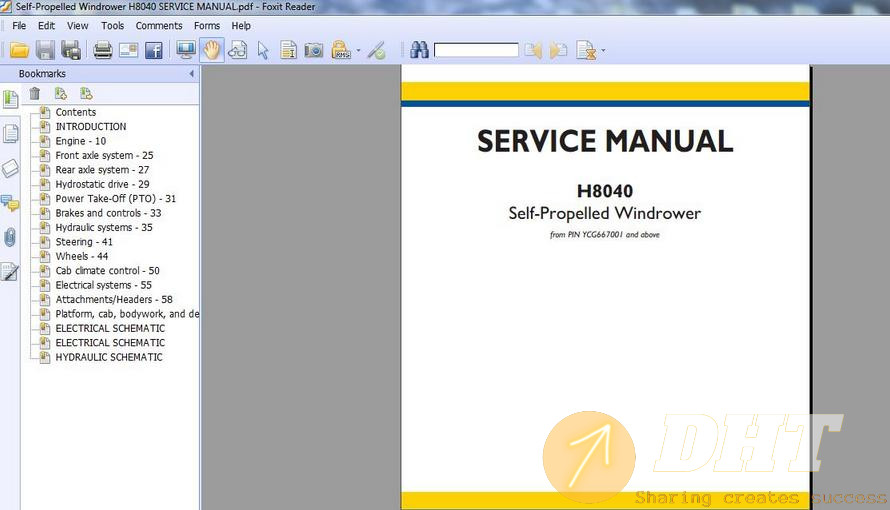The image size is (890, 510).
Task: Click the monitor full screen icon
Action: (186, 50)
